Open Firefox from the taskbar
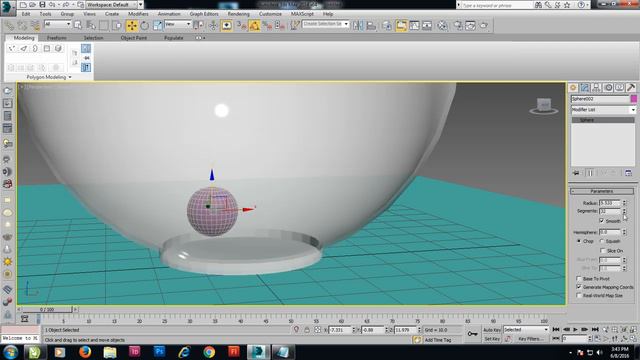This screenshot has width=640, height=360. pyautogui.click(x=85, y=352)
